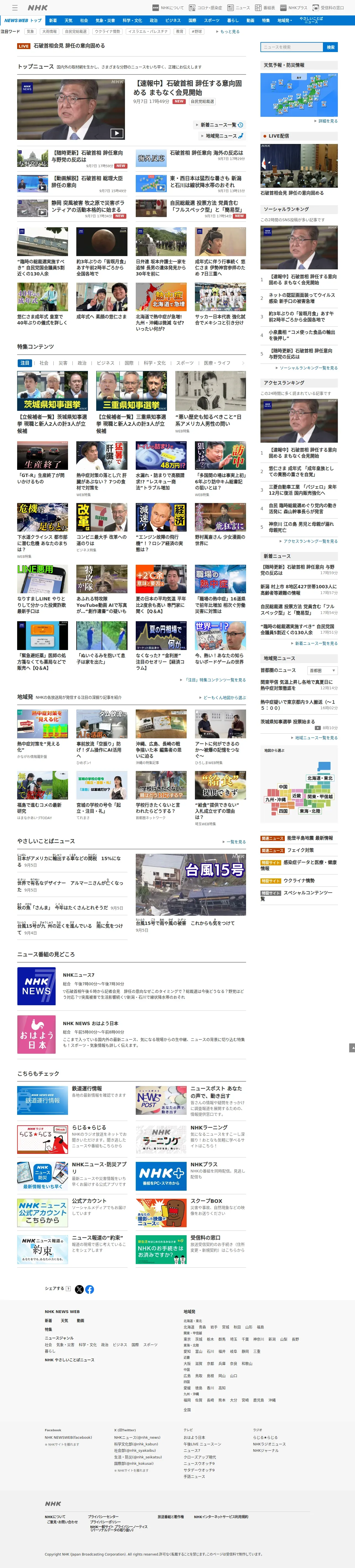Select the 気象・災害 navigation tab
Image resolution: width=355 pixels, height=1568 pixels.
coord(105,20)
